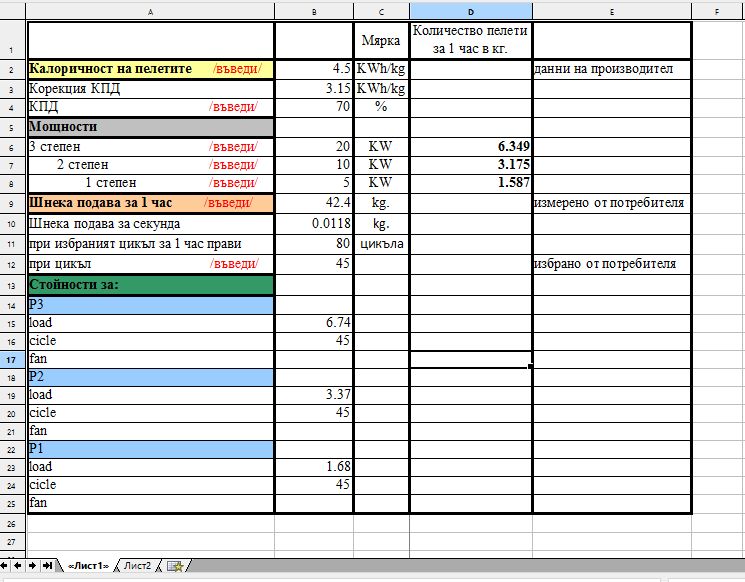Click the select-all corner box above row 1
745x582 pixels.
[13, 11]
